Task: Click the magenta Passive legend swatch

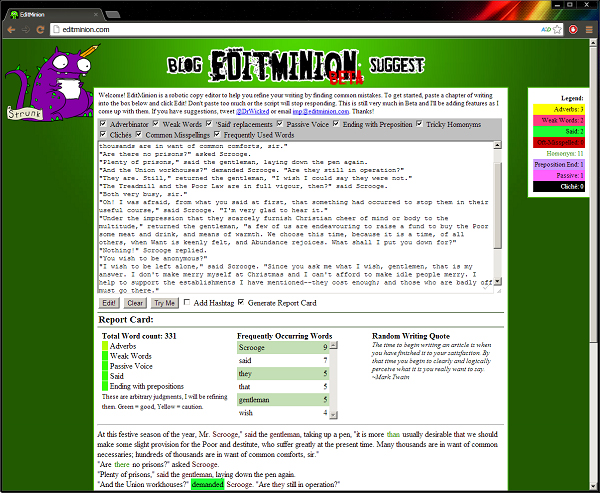Action: coord(559,176)
